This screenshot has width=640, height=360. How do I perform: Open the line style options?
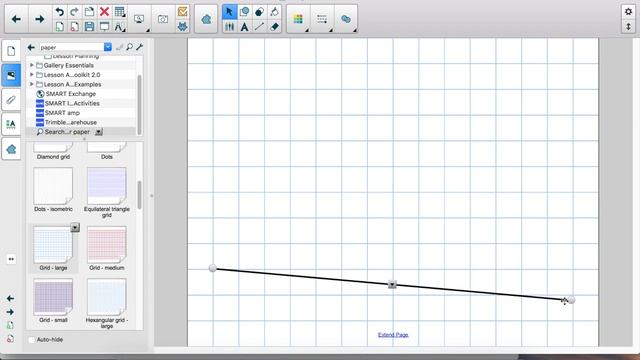tap(322, 19)
